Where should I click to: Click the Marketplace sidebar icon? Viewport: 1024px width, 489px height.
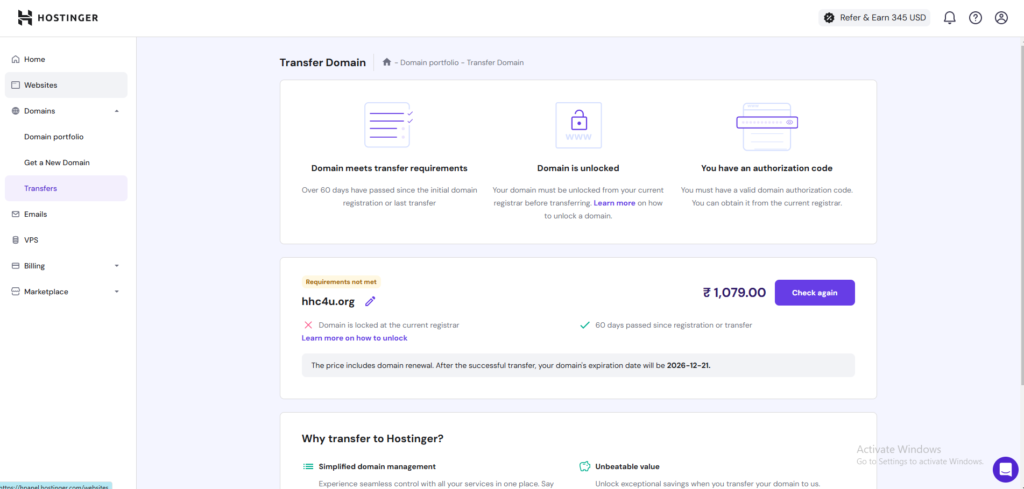tap(15, 292)
